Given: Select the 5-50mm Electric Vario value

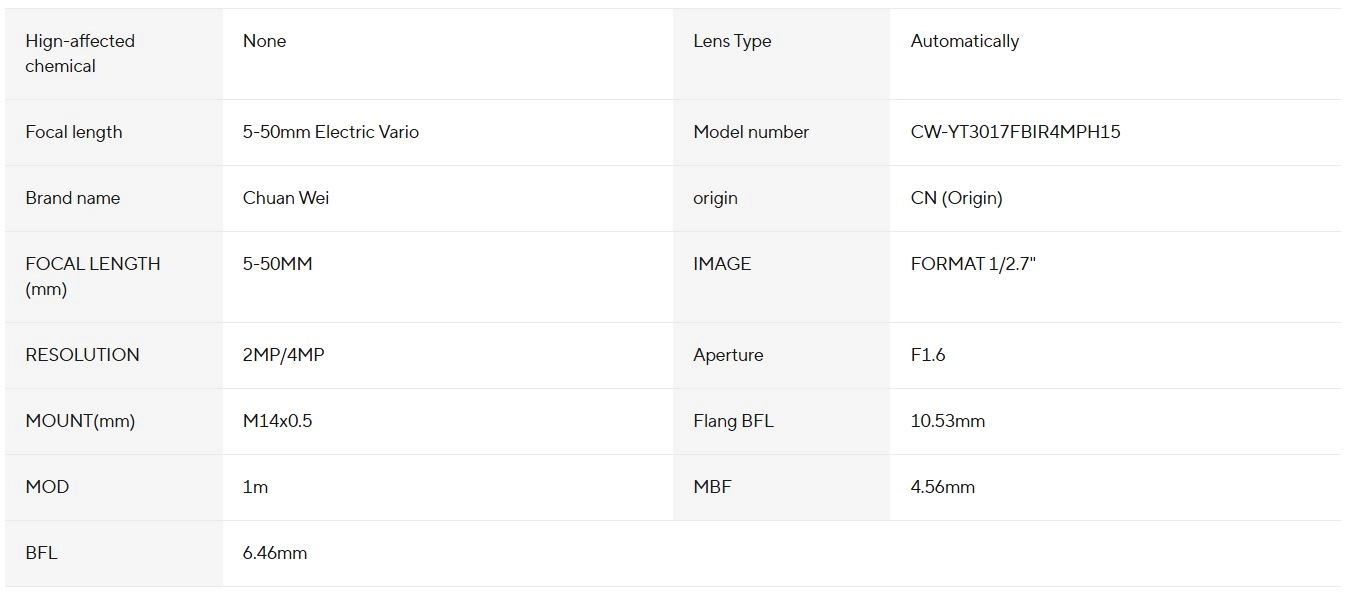Looking at the screenshot, I should coord(331,132).
